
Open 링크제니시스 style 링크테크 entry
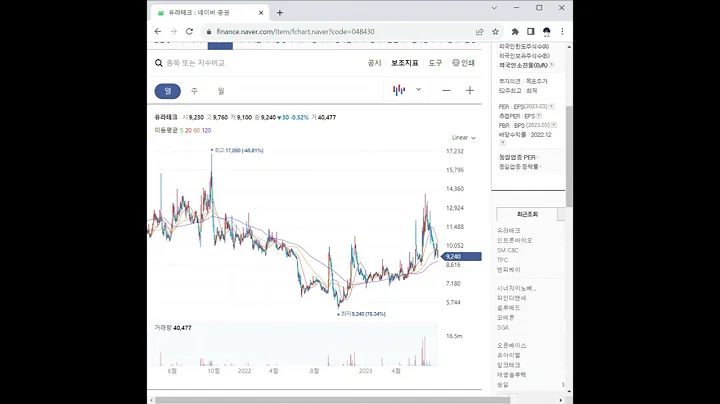(509, 365)
